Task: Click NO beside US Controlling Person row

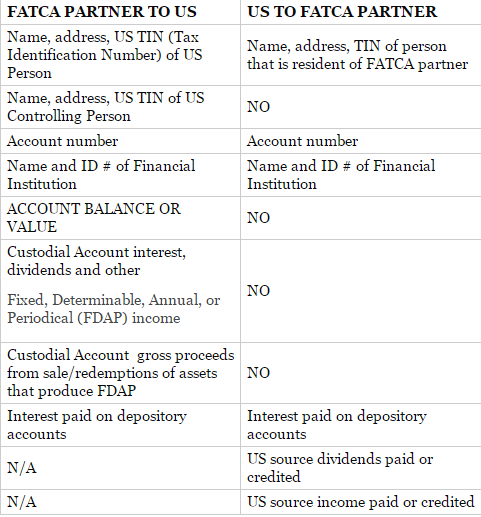Action: [258, 107]
